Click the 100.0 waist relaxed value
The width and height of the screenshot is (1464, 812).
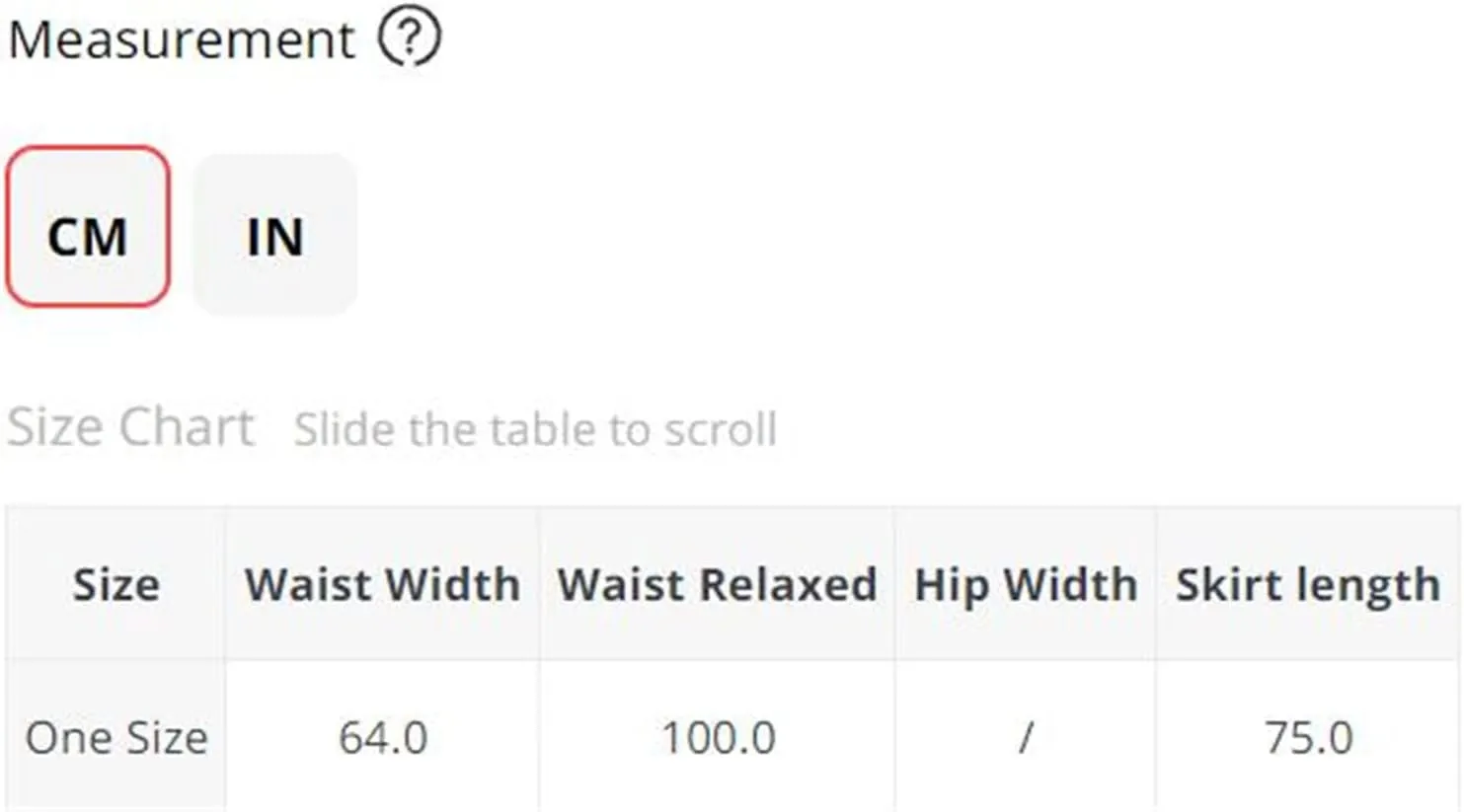pyautogui.click(x=718, y=737)
